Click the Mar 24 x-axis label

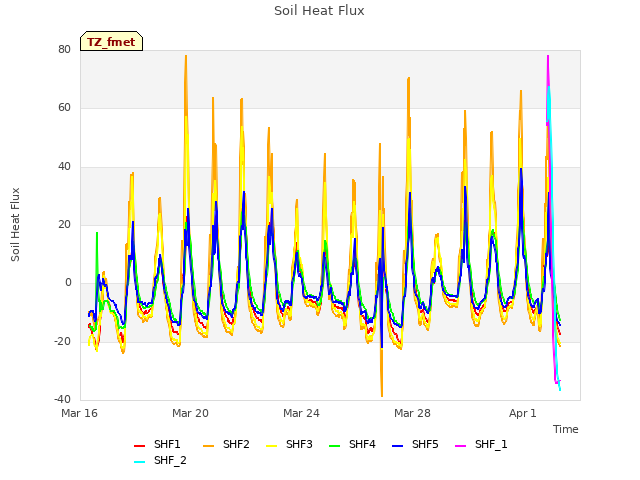tap(301, 413)
